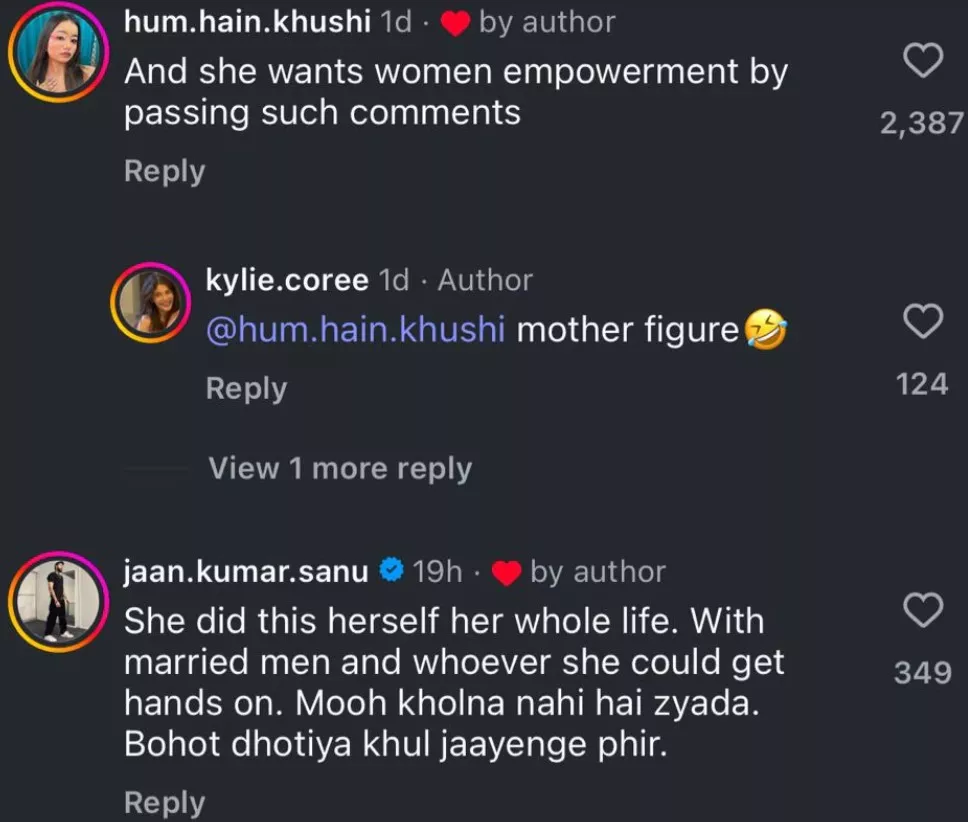Click the blue verified badge

(393, 571)
